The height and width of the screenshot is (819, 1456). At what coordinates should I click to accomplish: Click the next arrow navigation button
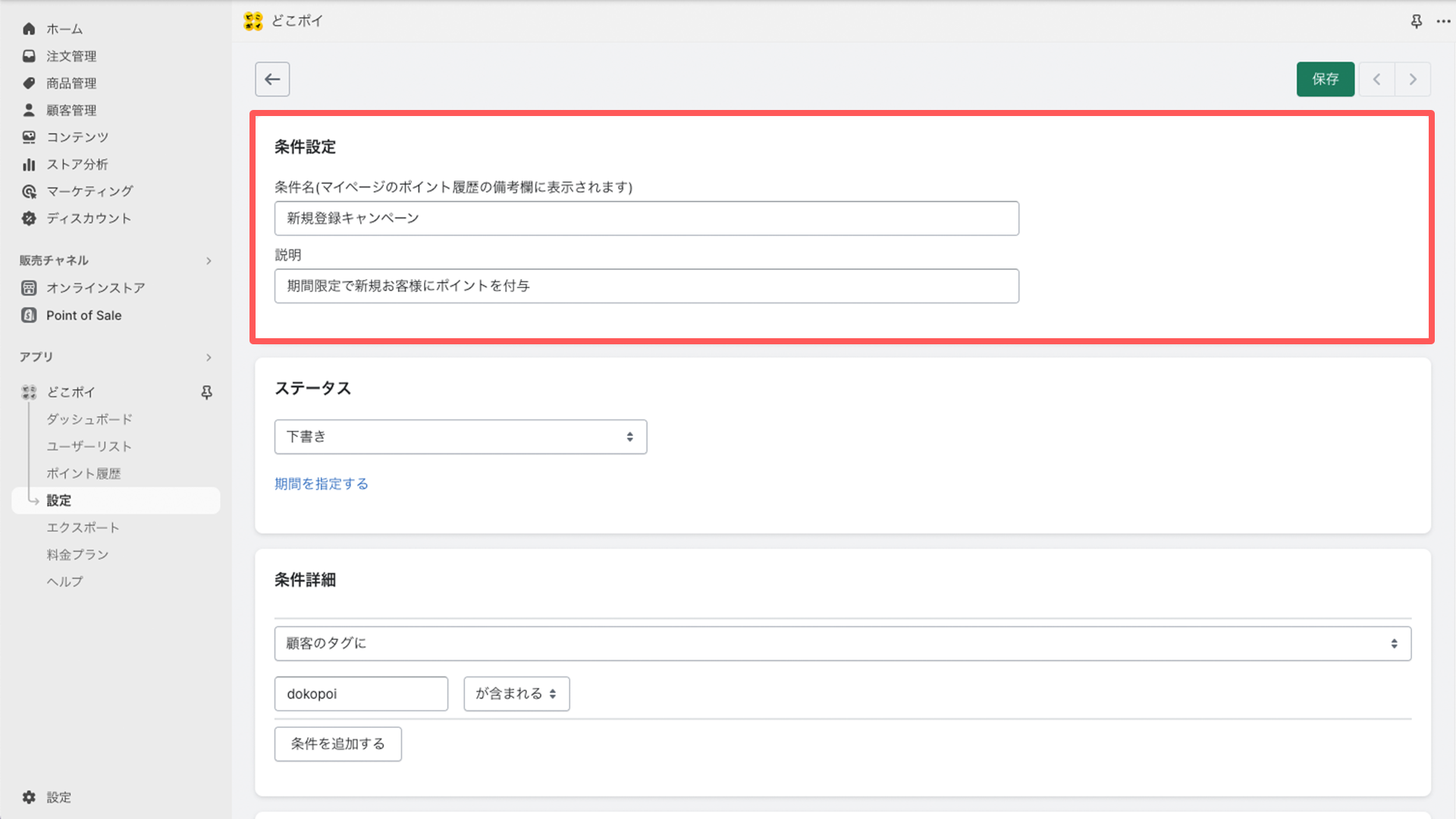[1414, 79]
